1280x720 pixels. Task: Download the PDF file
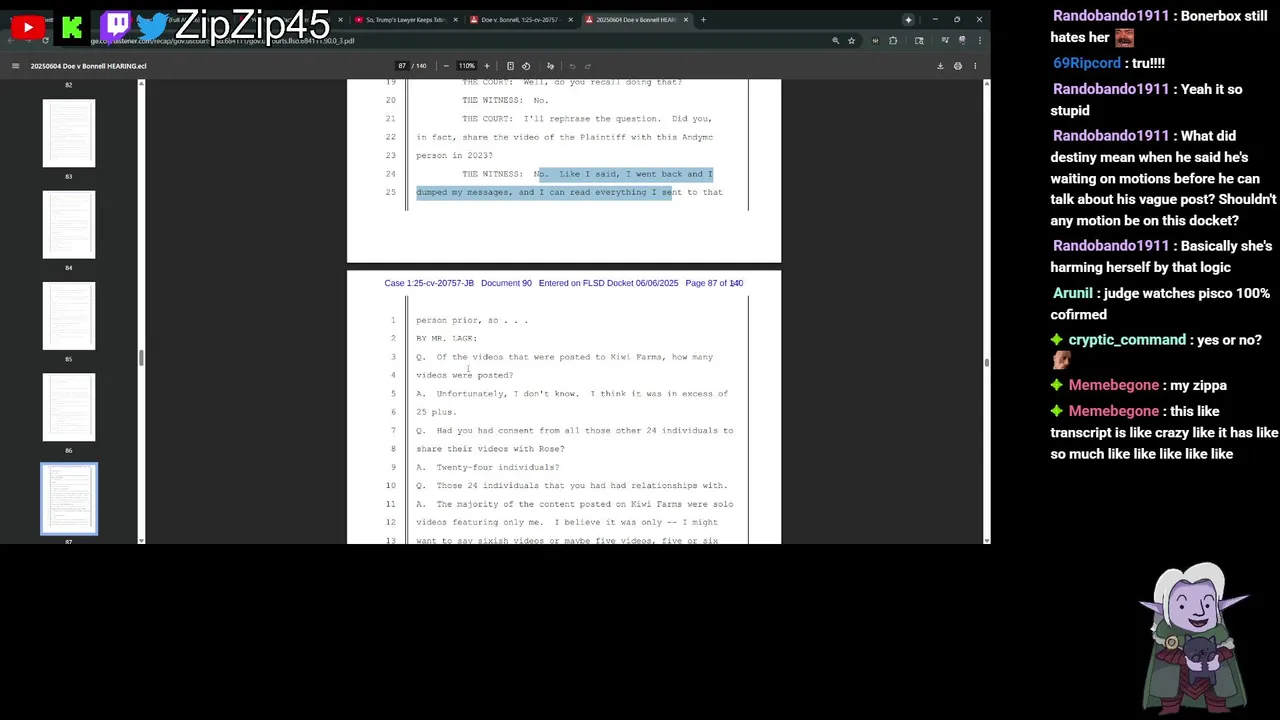[940, 66]
